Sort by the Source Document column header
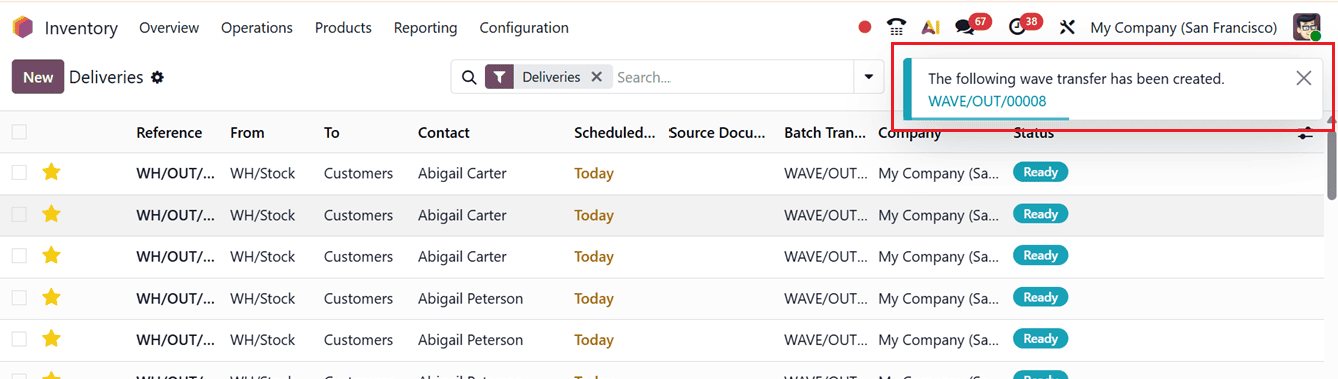This screenshot has height=379, width=1338. click(x=717, y=132)
